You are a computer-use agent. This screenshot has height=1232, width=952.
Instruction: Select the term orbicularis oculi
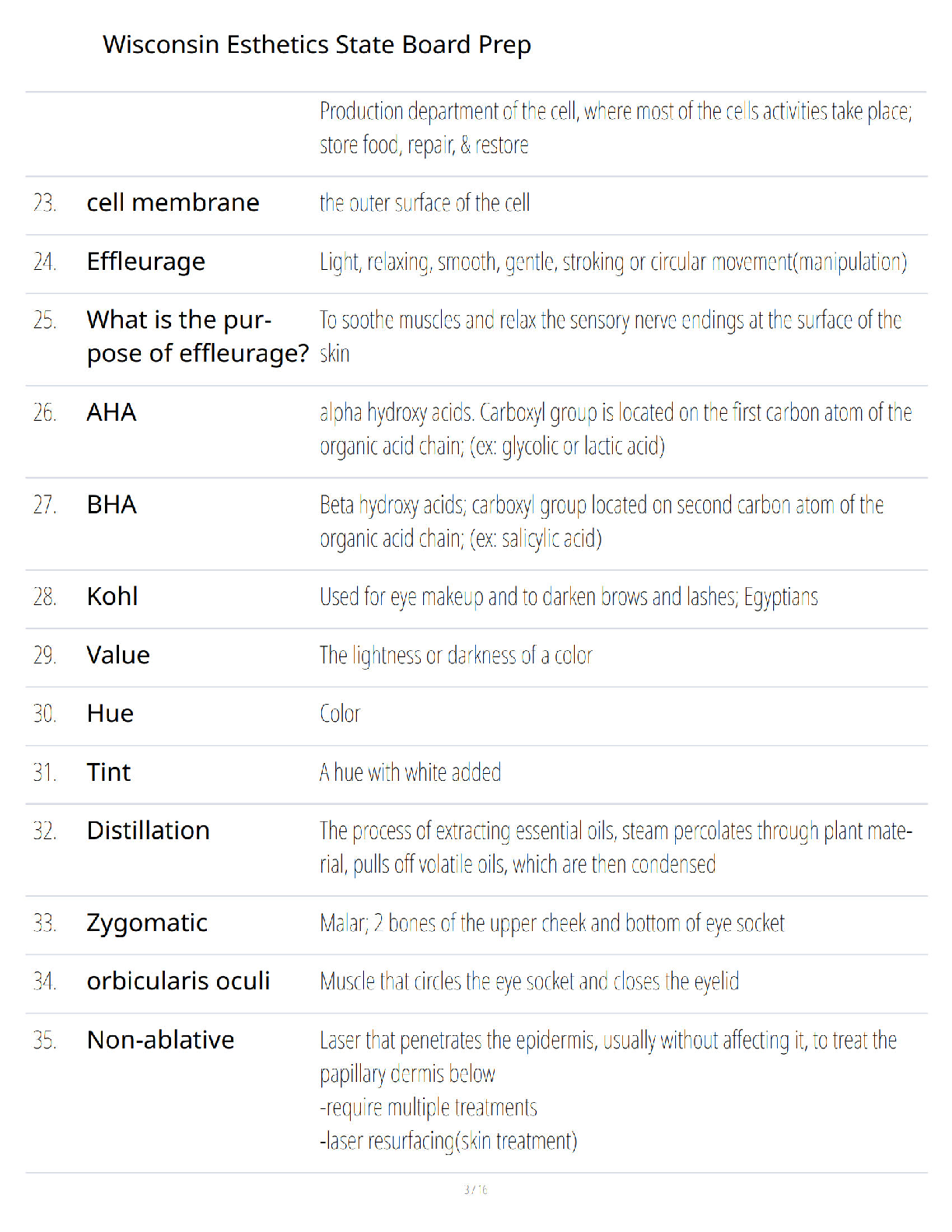[x=178, y=982]
